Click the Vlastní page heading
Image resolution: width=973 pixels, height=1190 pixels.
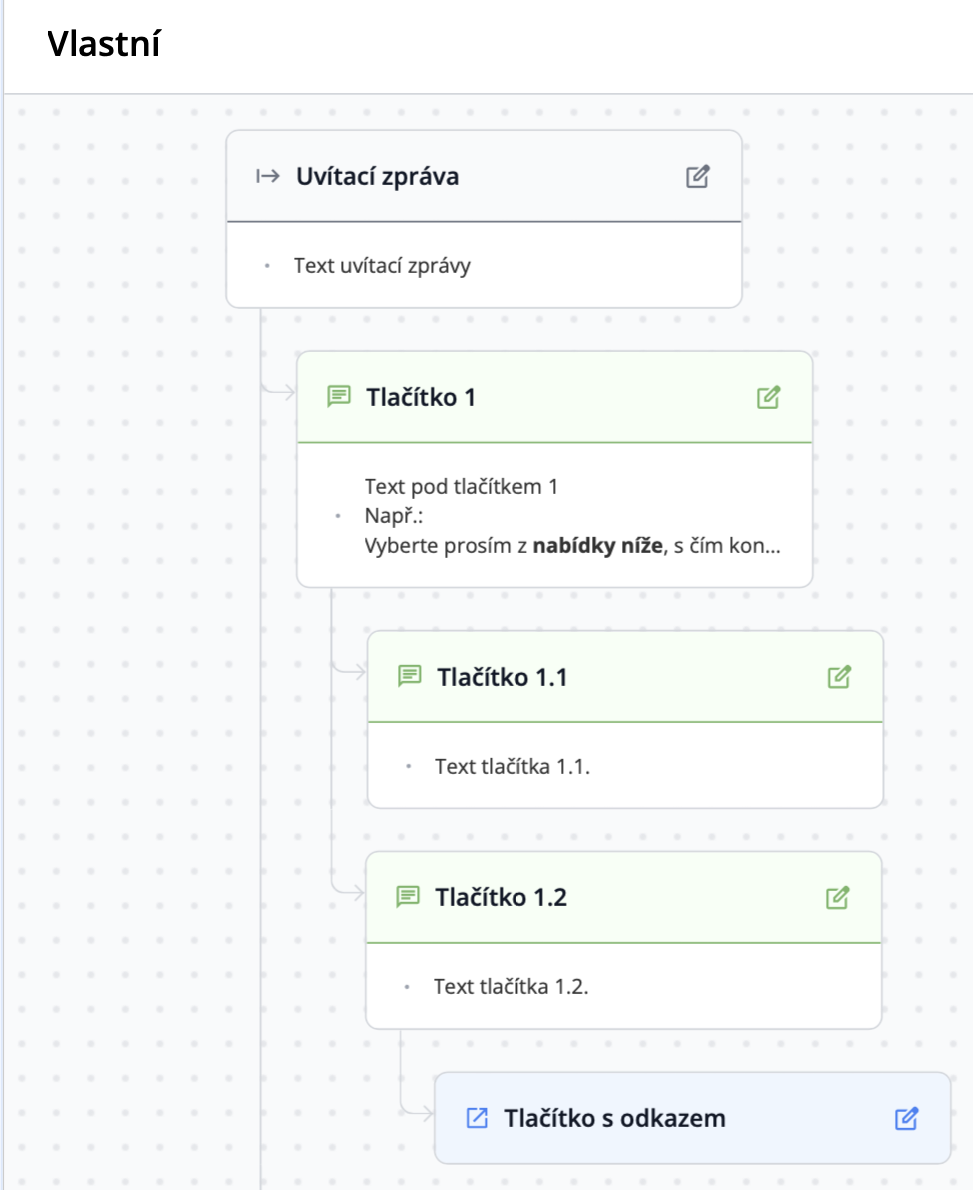104,43
